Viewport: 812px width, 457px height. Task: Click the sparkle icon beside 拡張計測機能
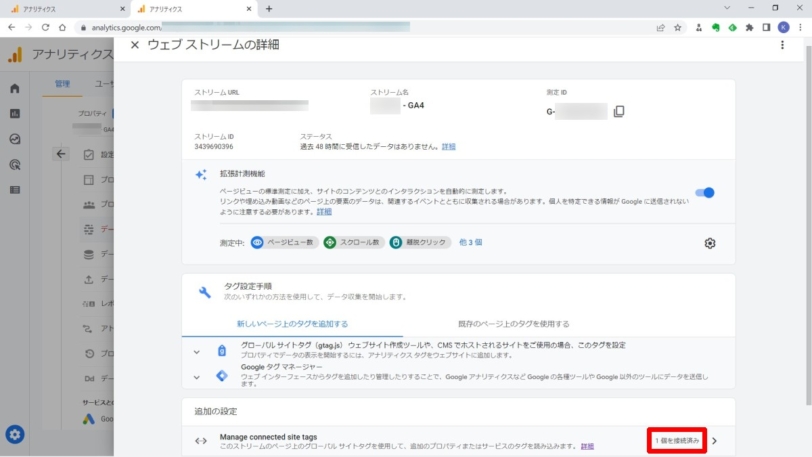[201, 175]
